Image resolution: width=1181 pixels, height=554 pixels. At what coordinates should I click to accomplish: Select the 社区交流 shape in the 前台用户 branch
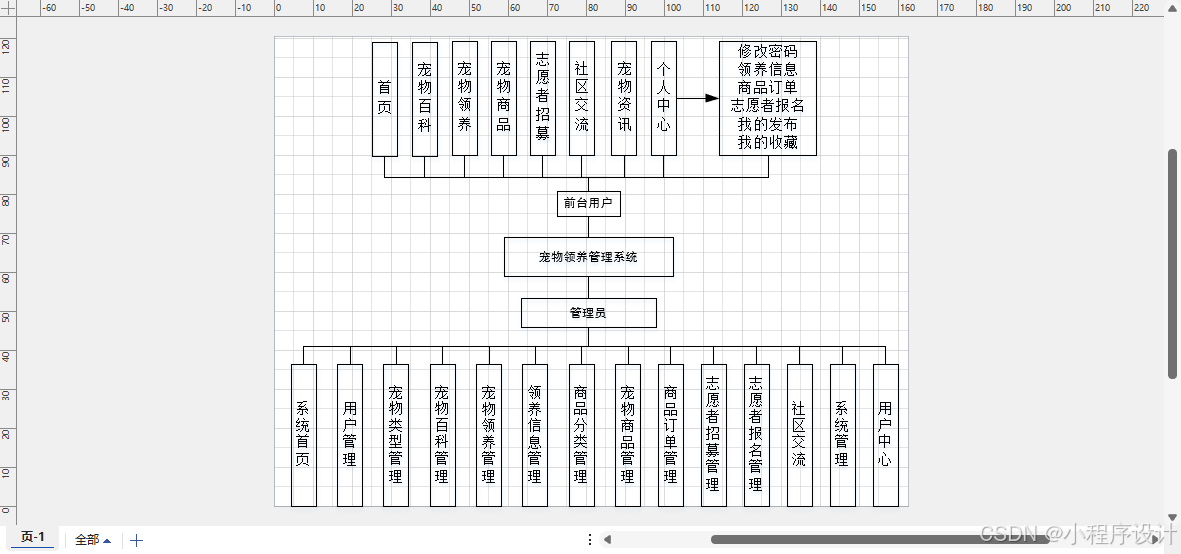coord(582,99)
